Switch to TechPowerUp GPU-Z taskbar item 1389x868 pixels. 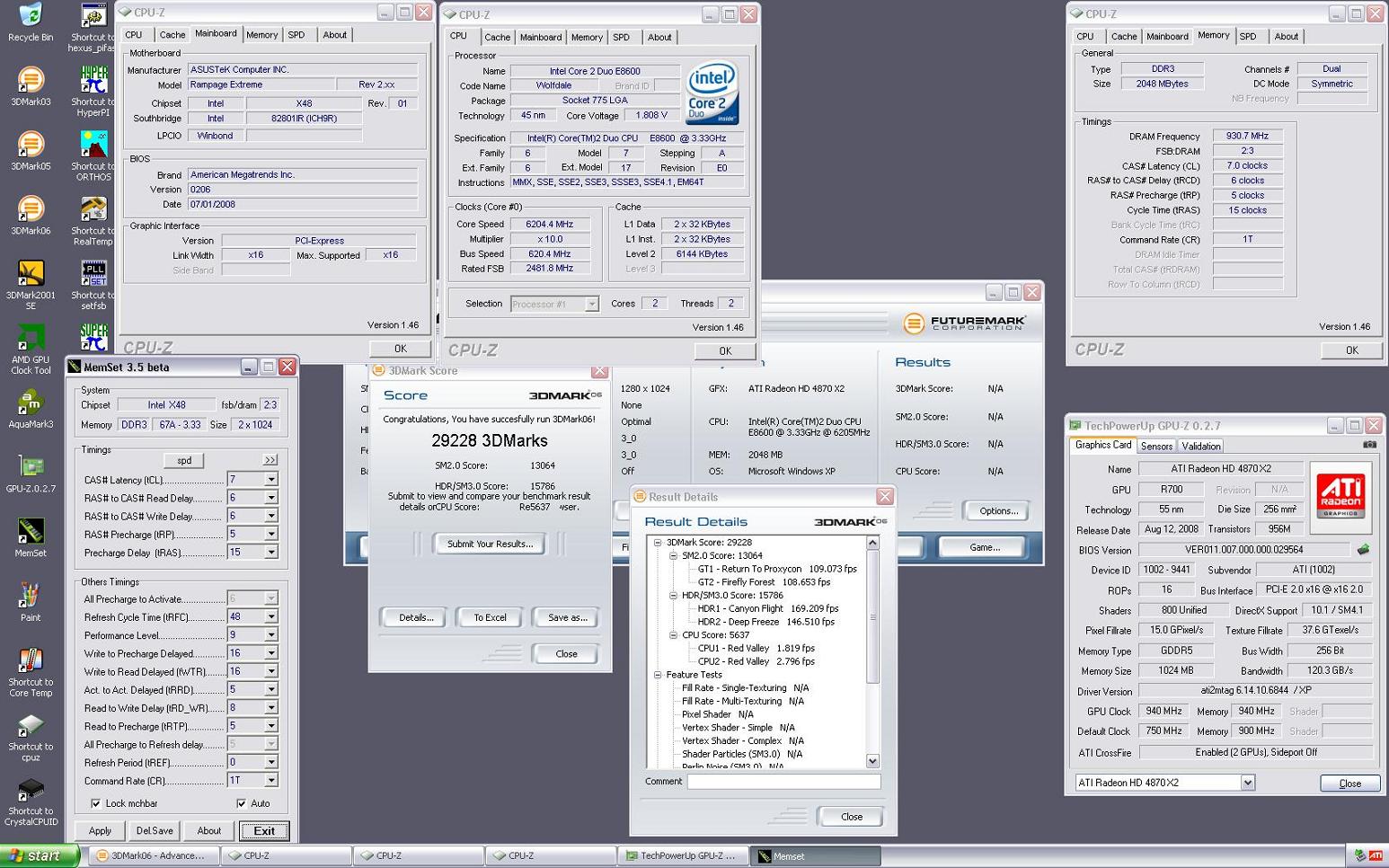click(684, 855)
